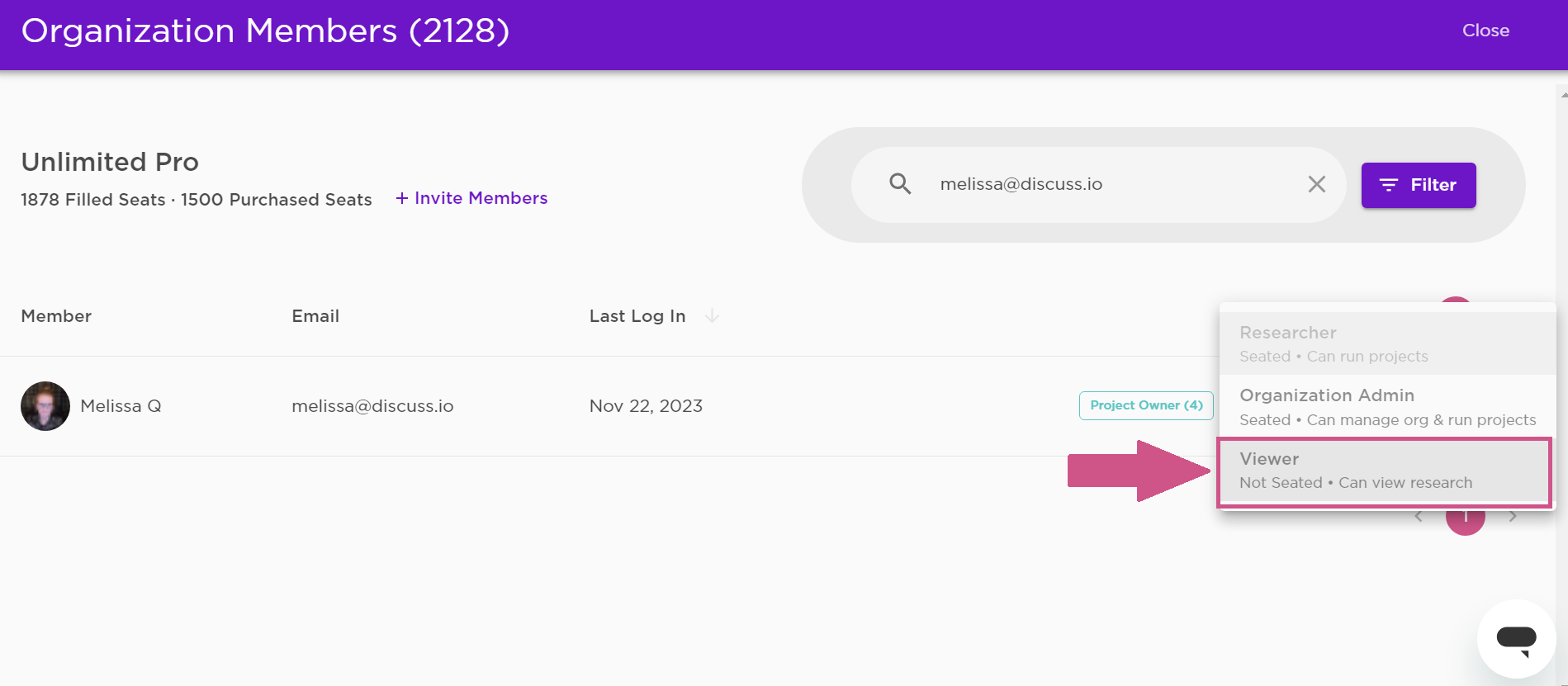This screenshot has width=1568, height=686.
Task: Choose the Viewer role option
Action: [1385, 471]
